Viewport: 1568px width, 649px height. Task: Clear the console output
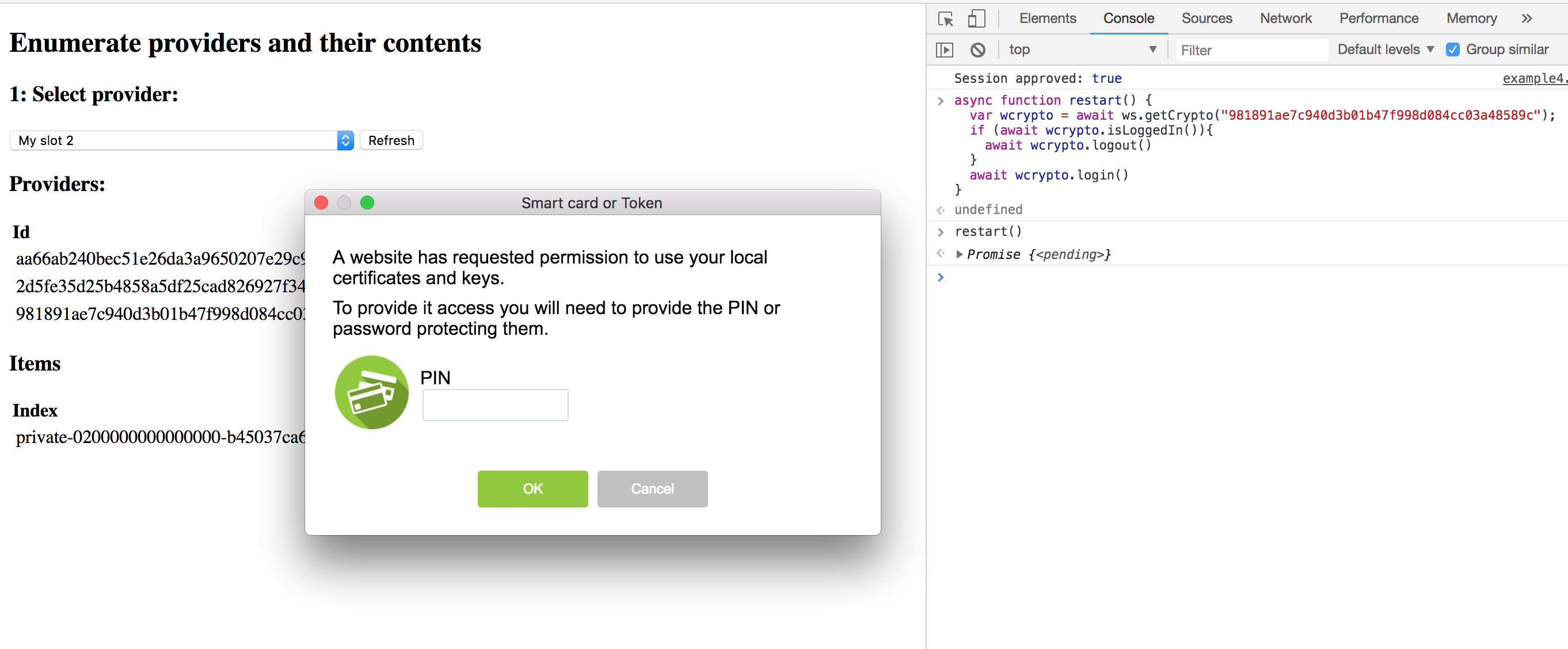point(978,49)
